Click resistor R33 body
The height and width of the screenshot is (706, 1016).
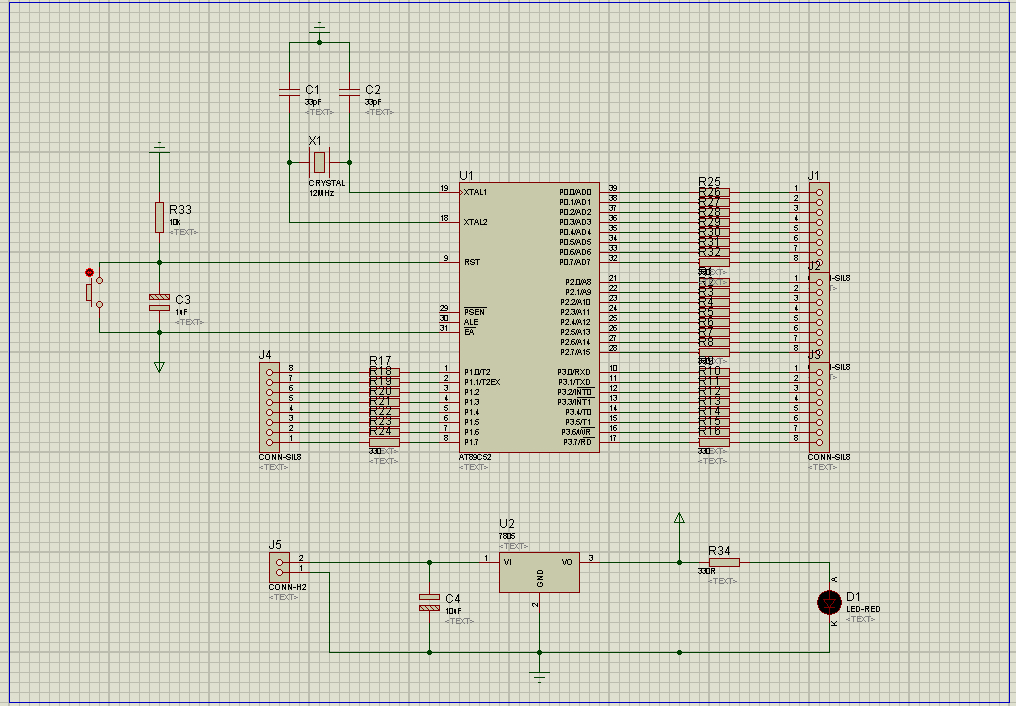pyautogui.click(x=159, y=217)
